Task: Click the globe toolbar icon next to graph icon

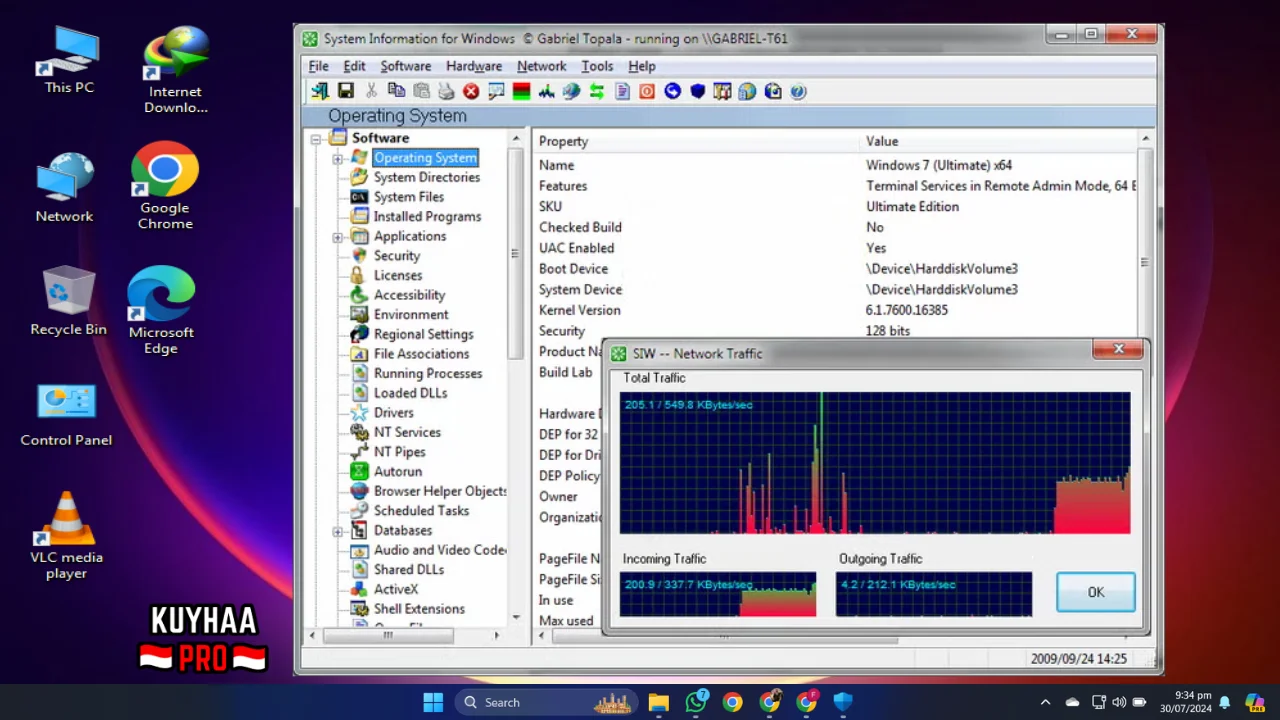Action: [x=571, y=91]
